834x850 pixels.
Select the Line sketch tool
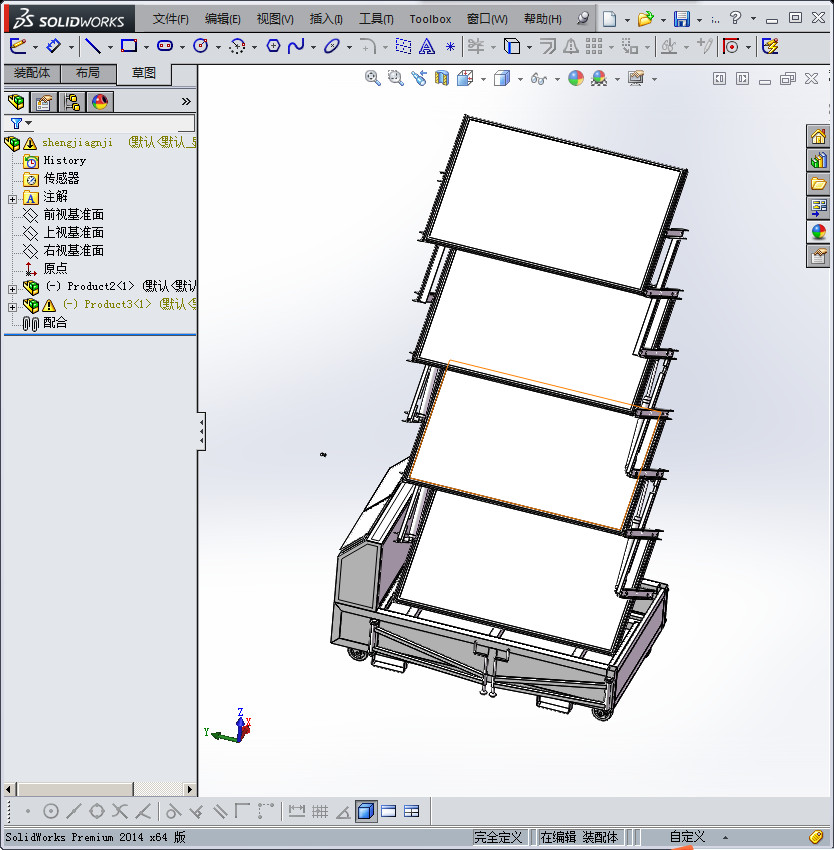(x=93, y=47)
